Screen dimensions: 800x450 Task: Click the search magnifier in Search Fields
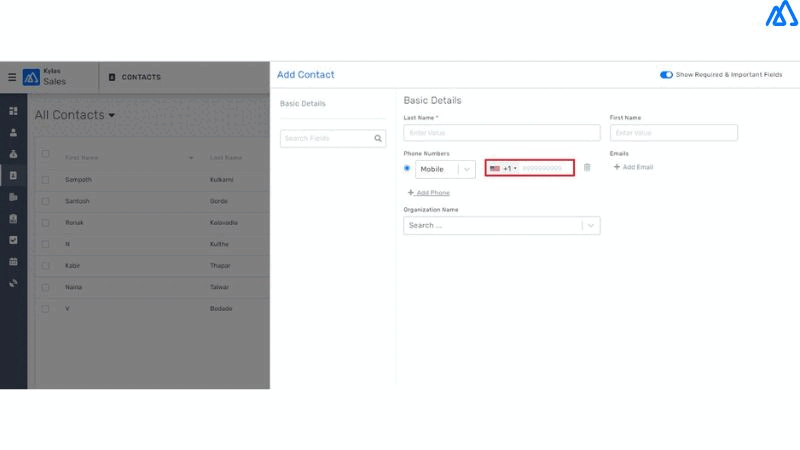[x=378, y=139]
